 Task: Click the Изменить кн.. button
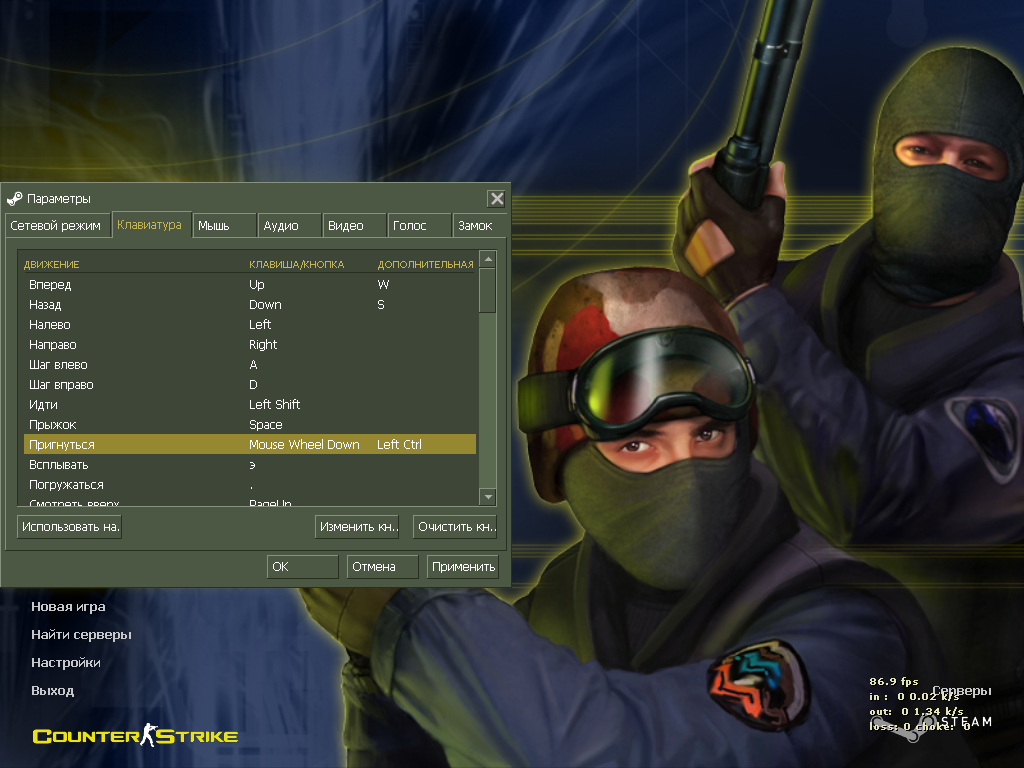pyautogui.click(x=357, y=526)
